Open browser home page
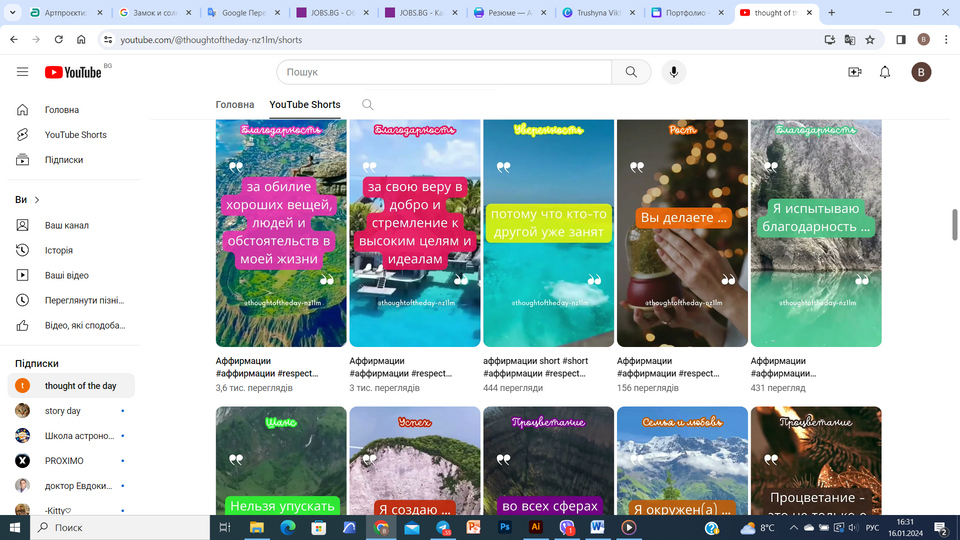The width and height of the screenshot is (960, 540). click(x=81, y=40)
